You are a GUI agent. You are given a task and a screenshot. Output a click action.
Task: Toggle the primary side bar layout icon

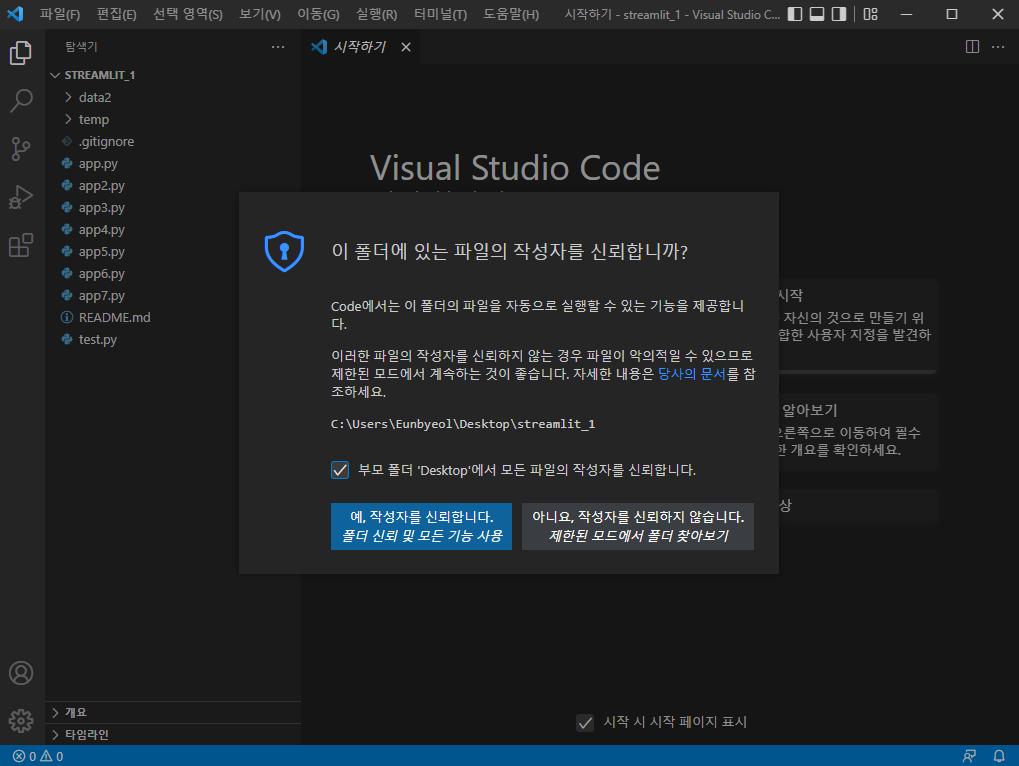point(795,14)
